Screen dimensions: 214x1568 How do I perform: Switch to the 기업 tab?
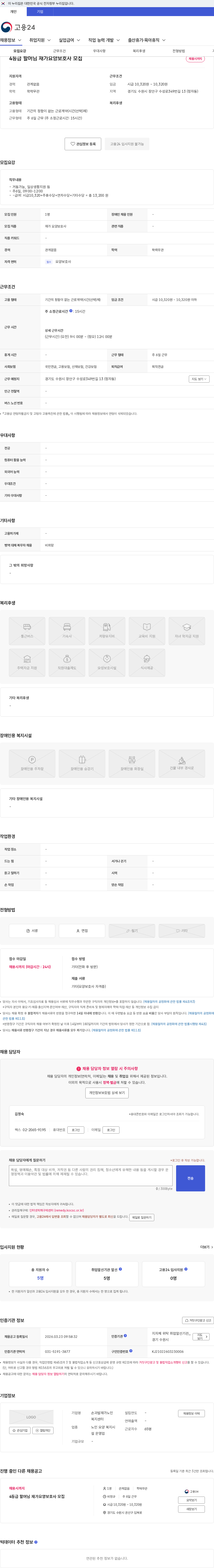click(x=40, y=12)
